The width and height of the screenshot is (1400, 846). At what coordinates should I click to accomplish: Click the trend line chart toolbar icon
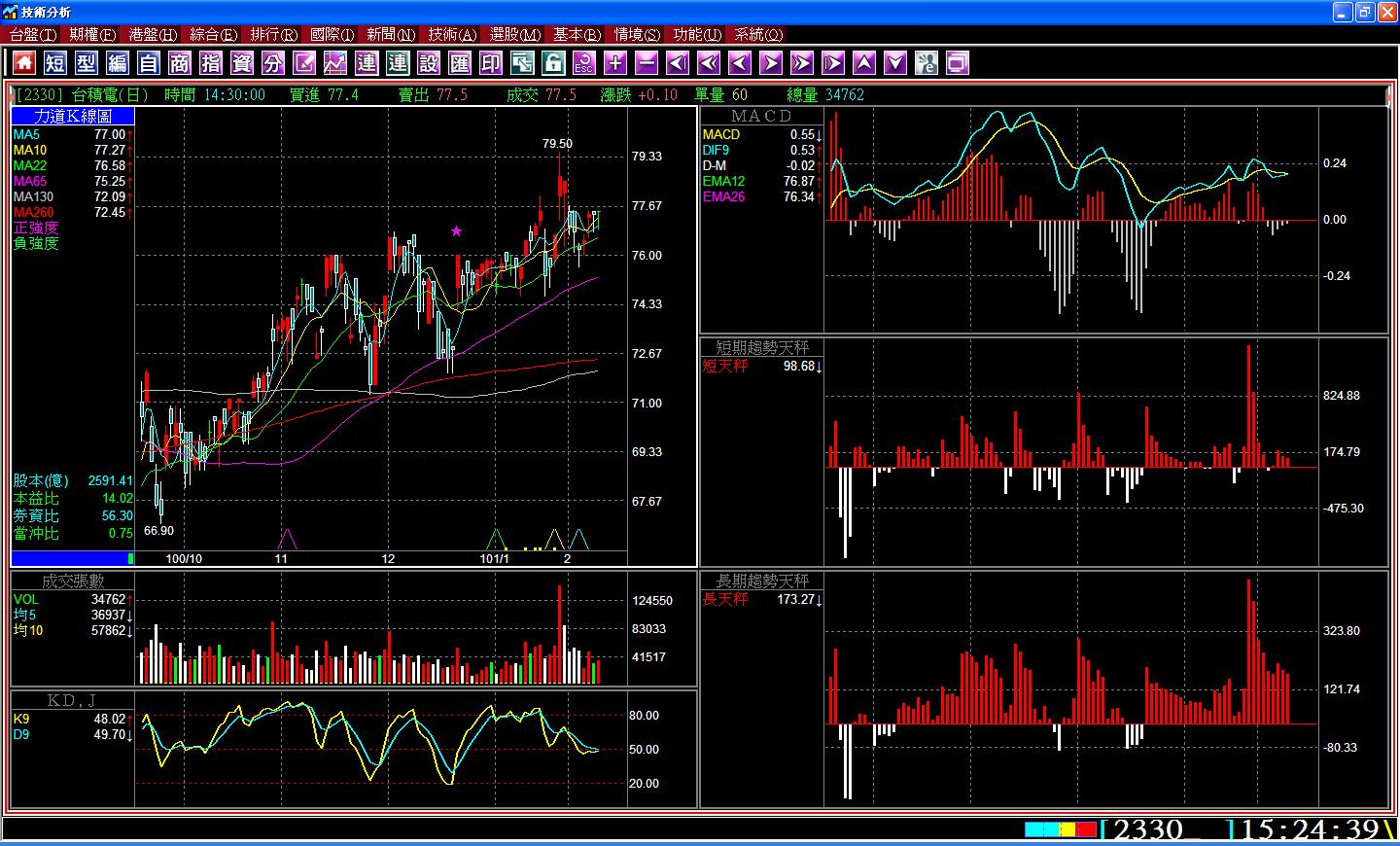pyautogui.click(x=335, y=63)
